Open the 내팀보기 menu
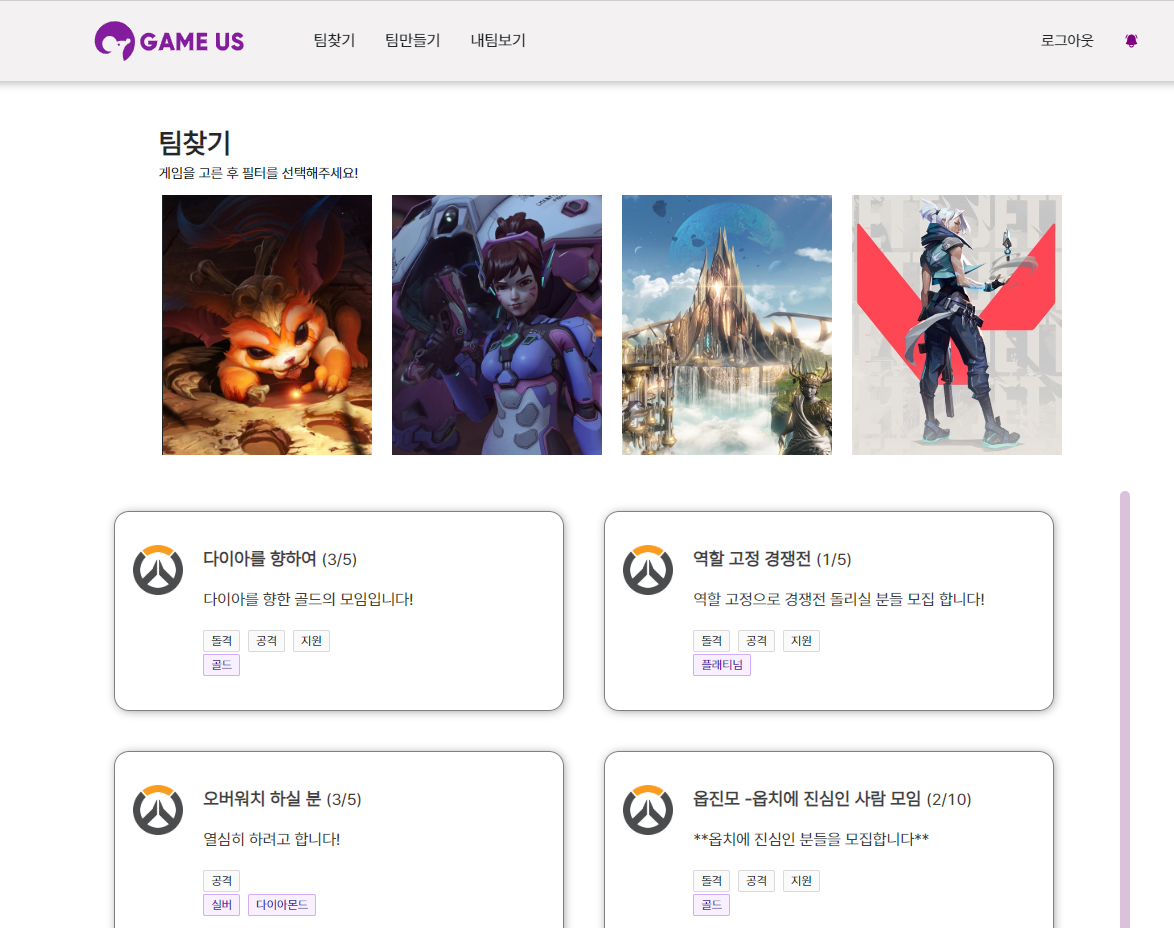Image resolution: width=1174 pixels, height=928 pixels. [498, 40]
